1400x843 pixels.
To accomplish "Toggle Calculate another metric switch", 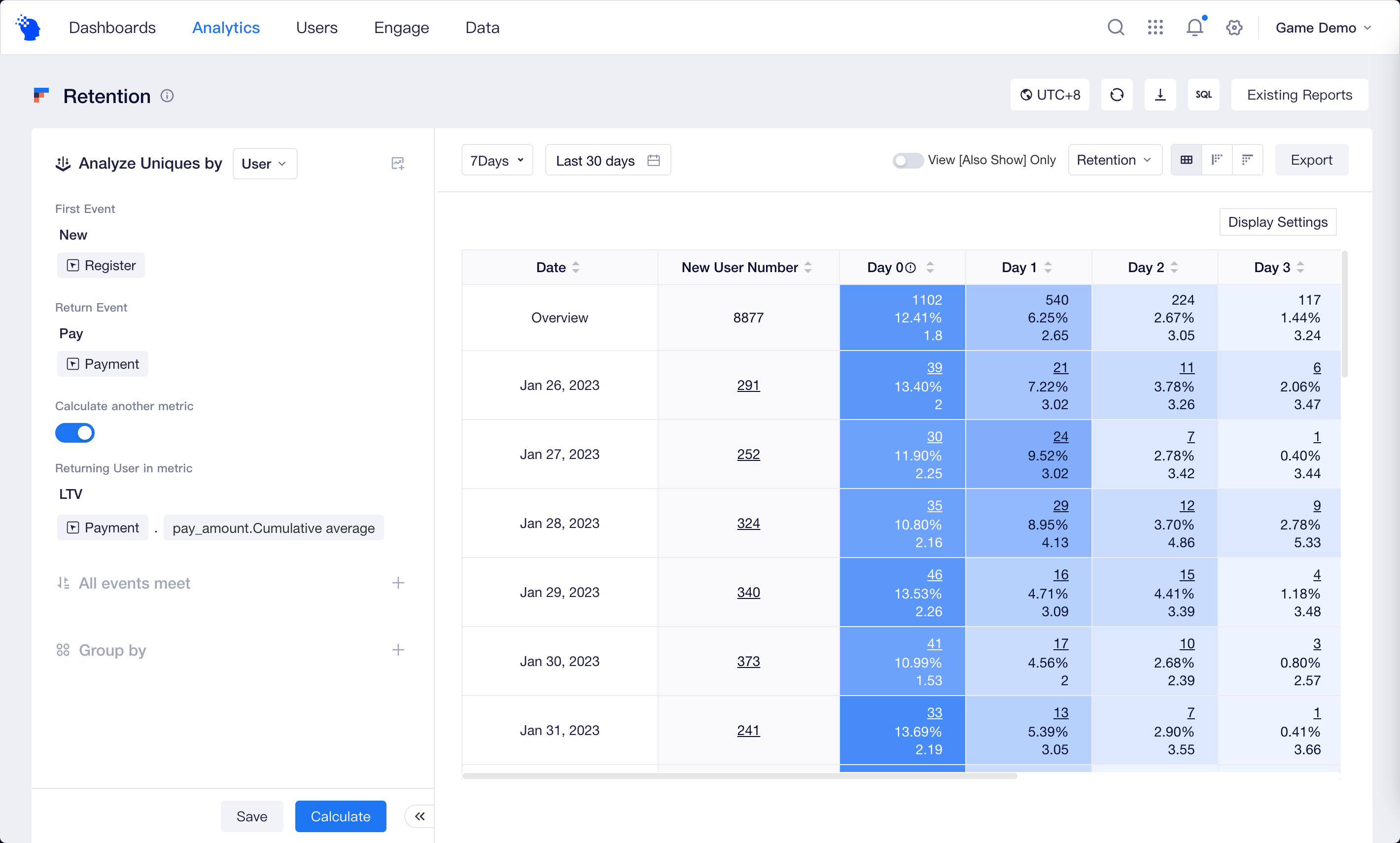I will click(75, 433).
